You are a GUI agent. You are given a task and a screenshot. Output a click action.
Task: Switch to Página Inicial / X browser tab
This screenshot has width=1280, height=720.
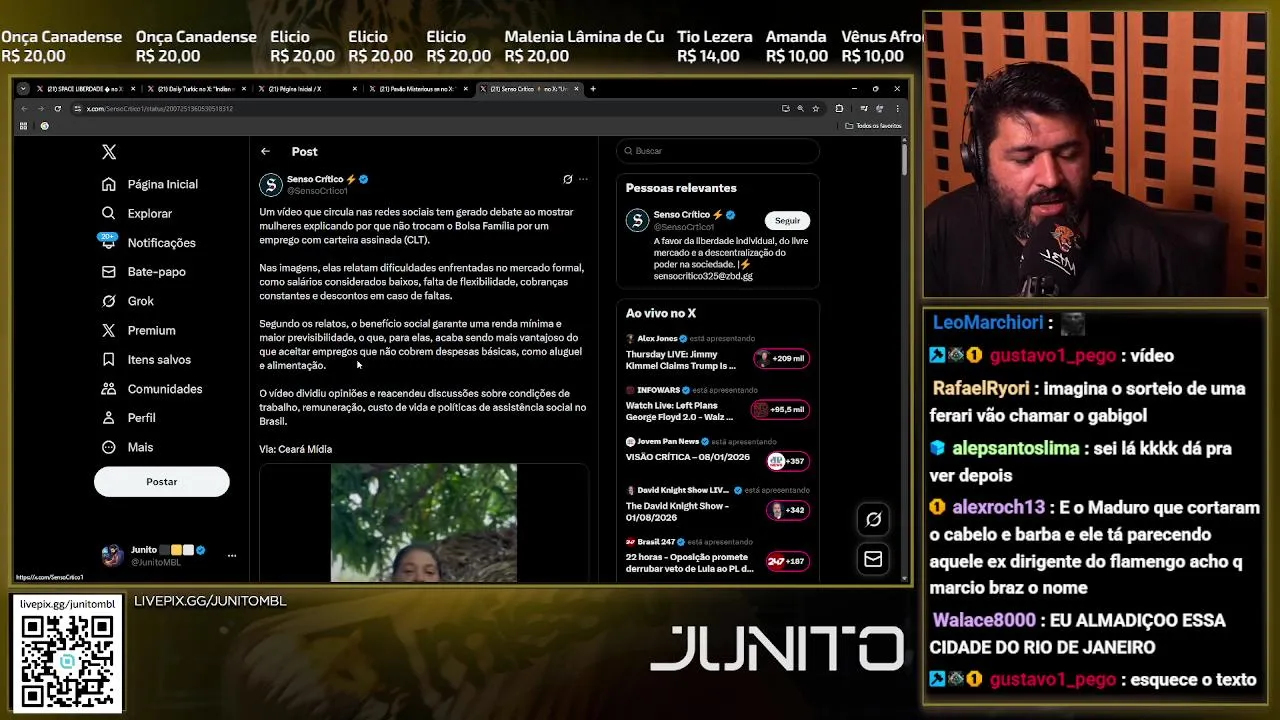click(306, 89)
